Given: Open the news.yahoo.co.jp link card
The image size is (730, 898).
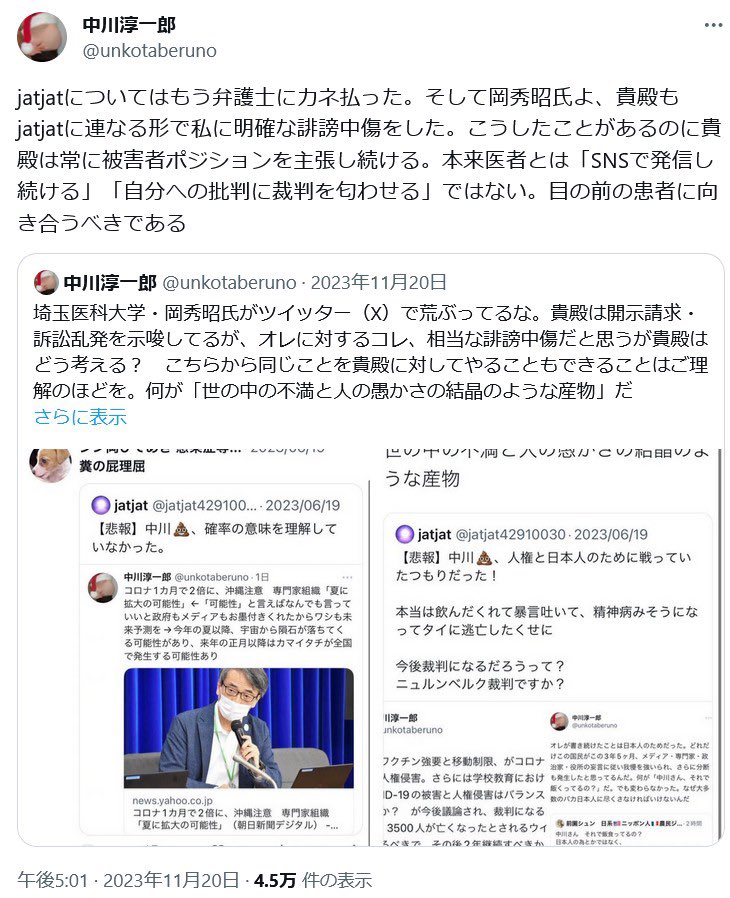Looking at the screenshot, I should [239, 812].
